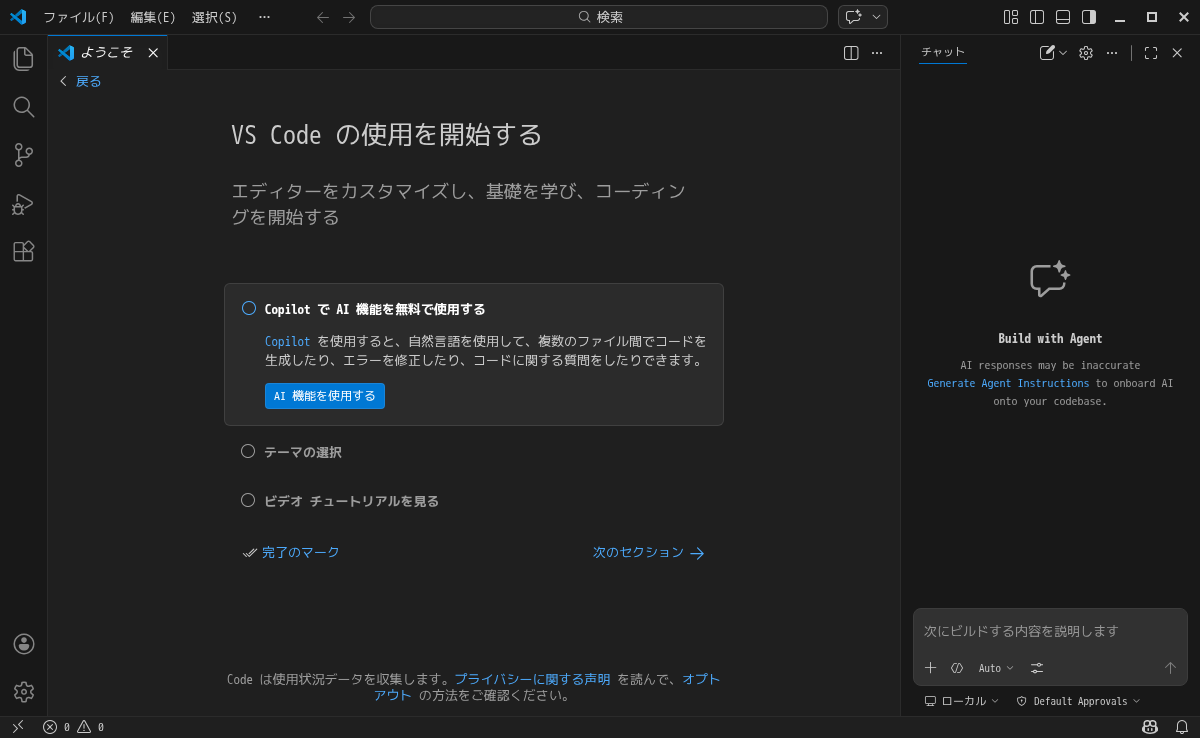Toggle bottom panel visibility
This screenshot has width=1200, height=738.
pyautogui.click(x=1063, y=17)
